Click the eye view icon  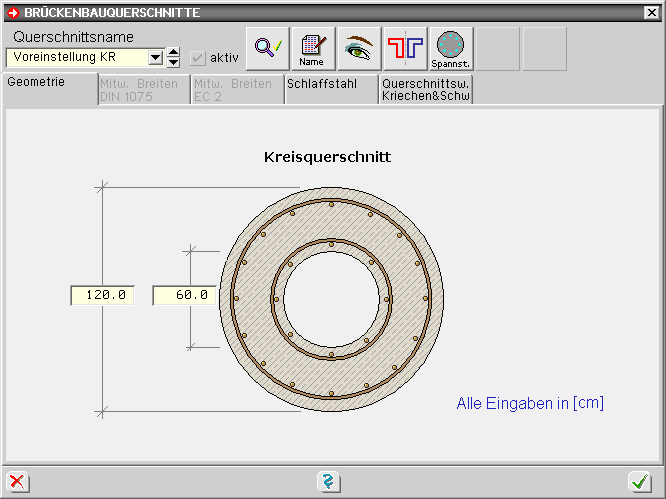359,48
